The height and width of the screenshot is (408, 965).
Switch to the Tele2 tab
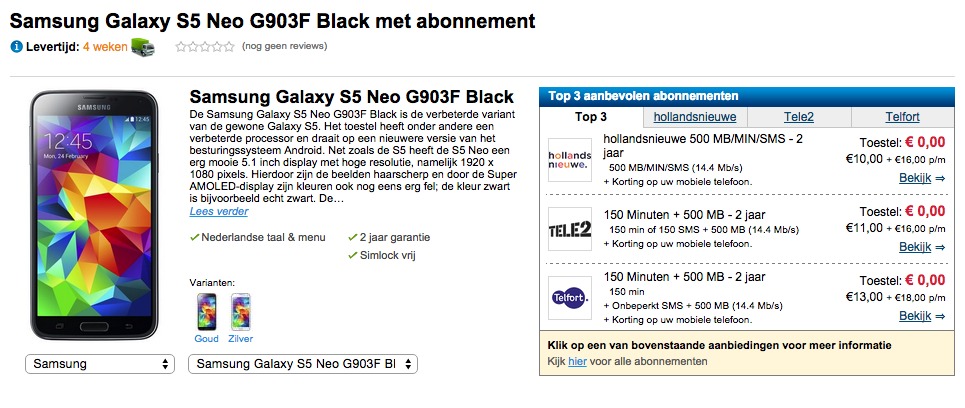click(798, 117)
